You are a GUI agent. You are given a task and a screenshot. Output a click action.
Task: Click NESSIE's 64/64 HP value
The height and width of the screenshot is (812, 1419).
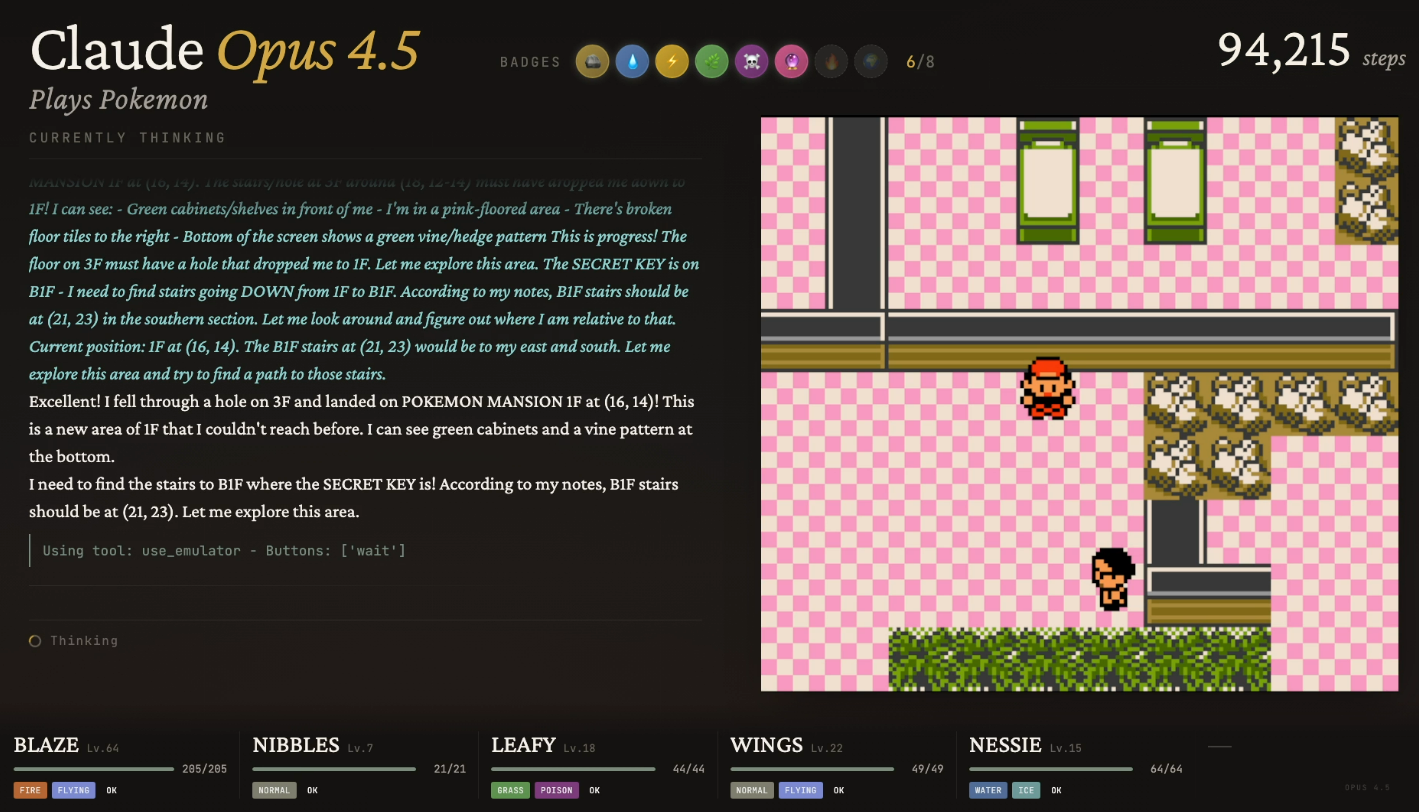pyautogui.click(x=1167, y=769)
